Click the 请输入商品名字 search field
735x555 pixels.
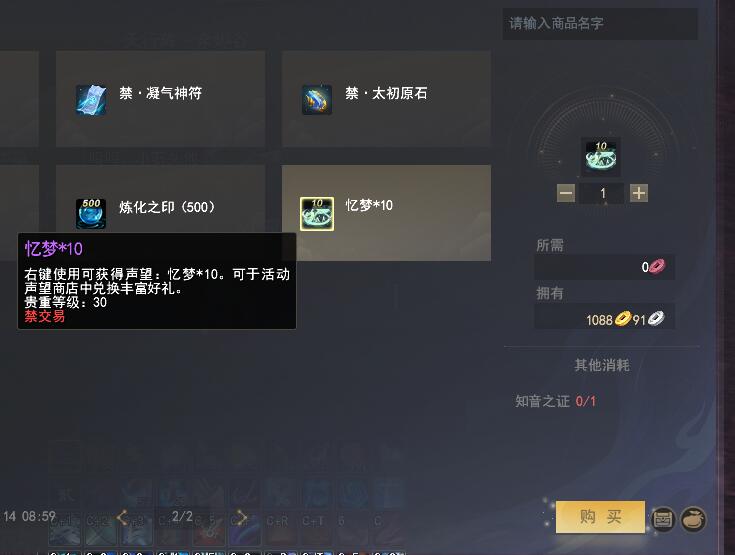coord(600,23)
